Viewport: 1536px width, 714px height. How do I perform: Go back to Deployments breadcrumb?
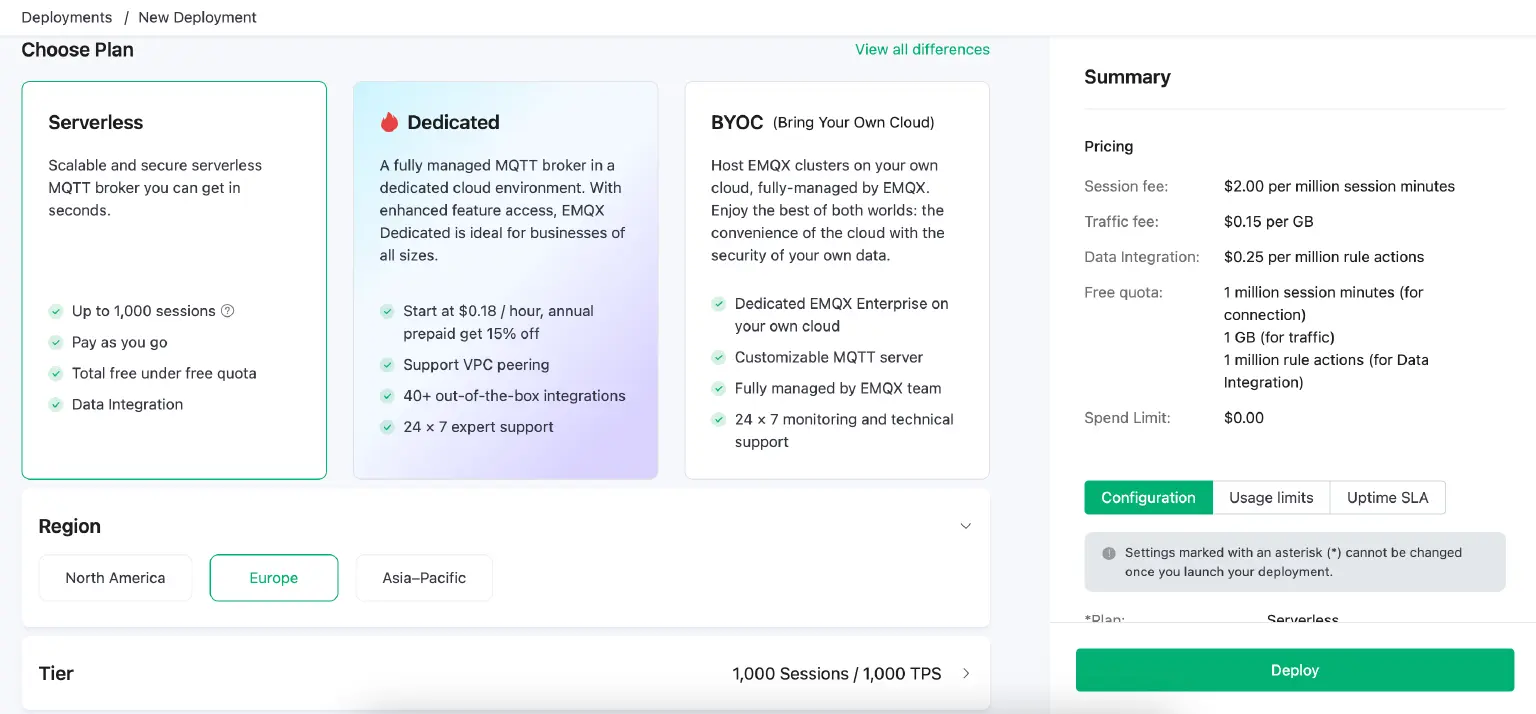coord(65,17)
